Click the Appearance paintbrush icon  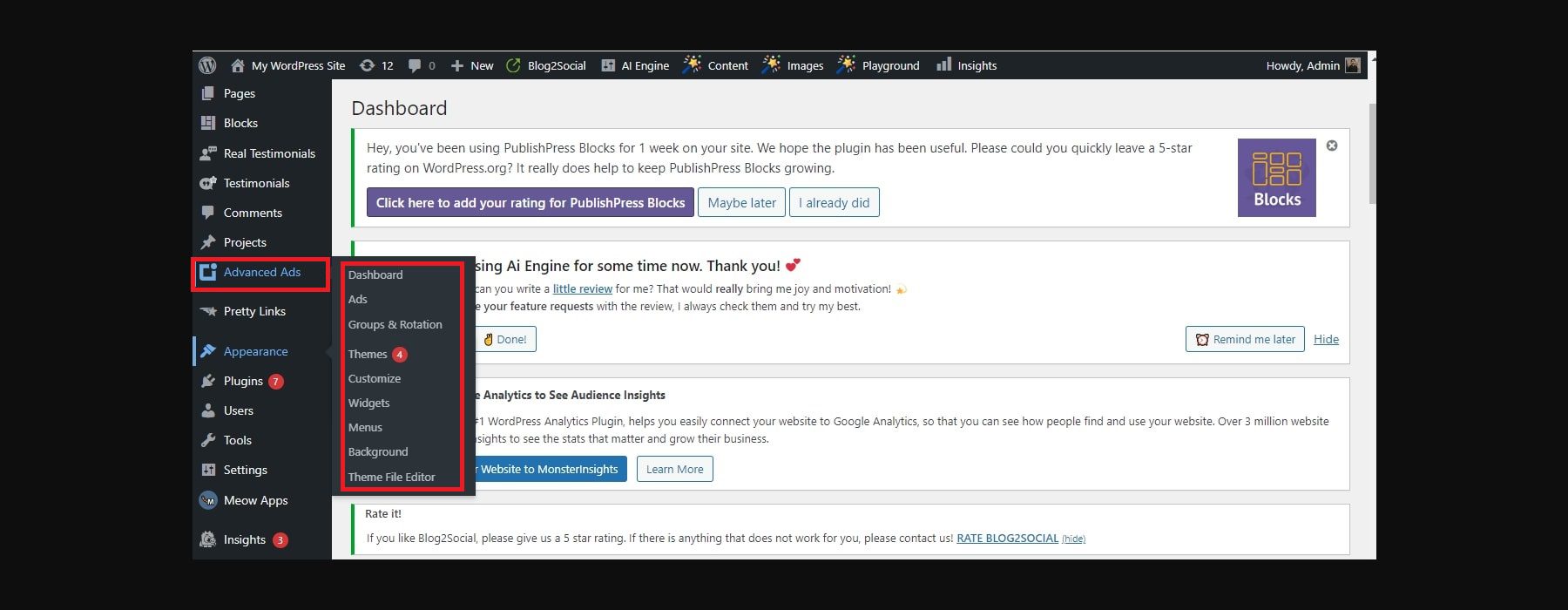tap(208, 351)
